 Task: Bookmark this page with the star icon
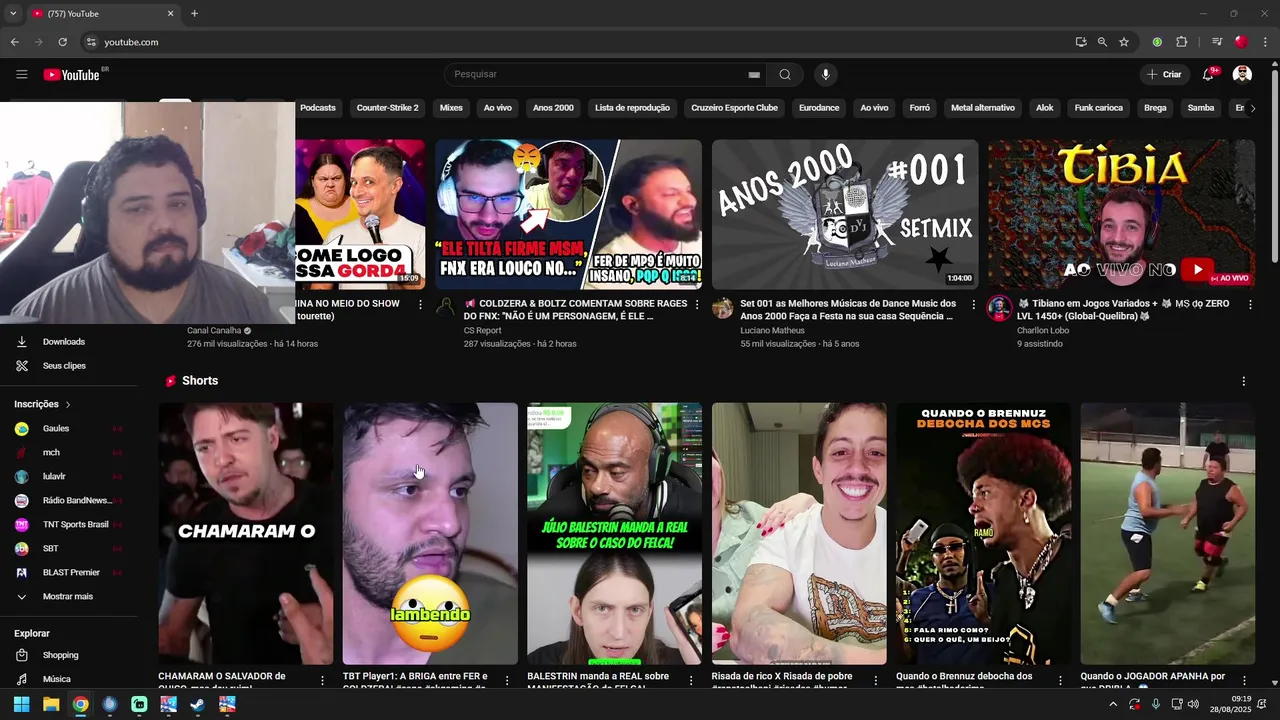pyautogui.click(x=1124, y=42)
